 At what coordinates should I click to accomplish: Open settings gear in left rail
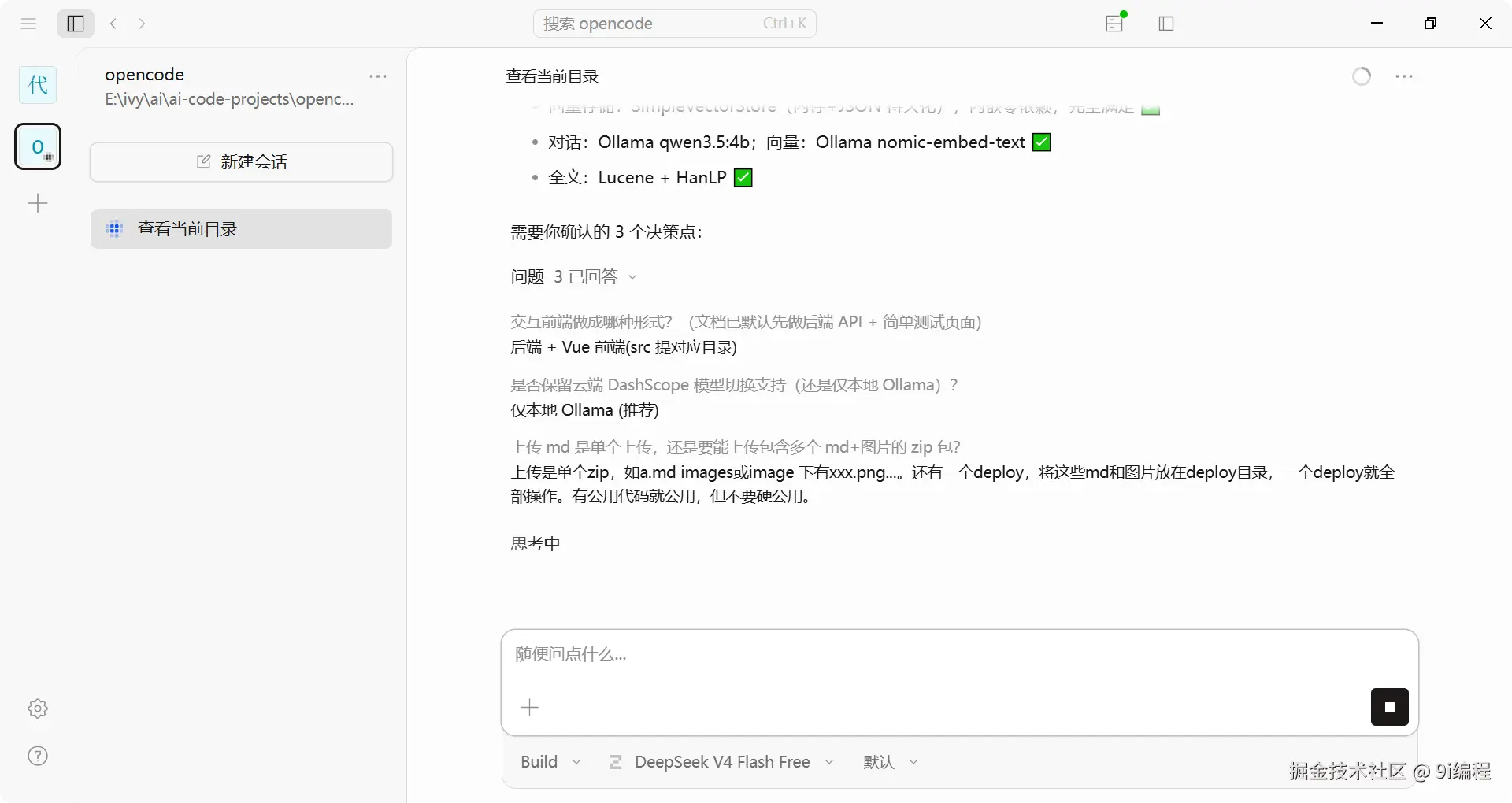point(38,709)
